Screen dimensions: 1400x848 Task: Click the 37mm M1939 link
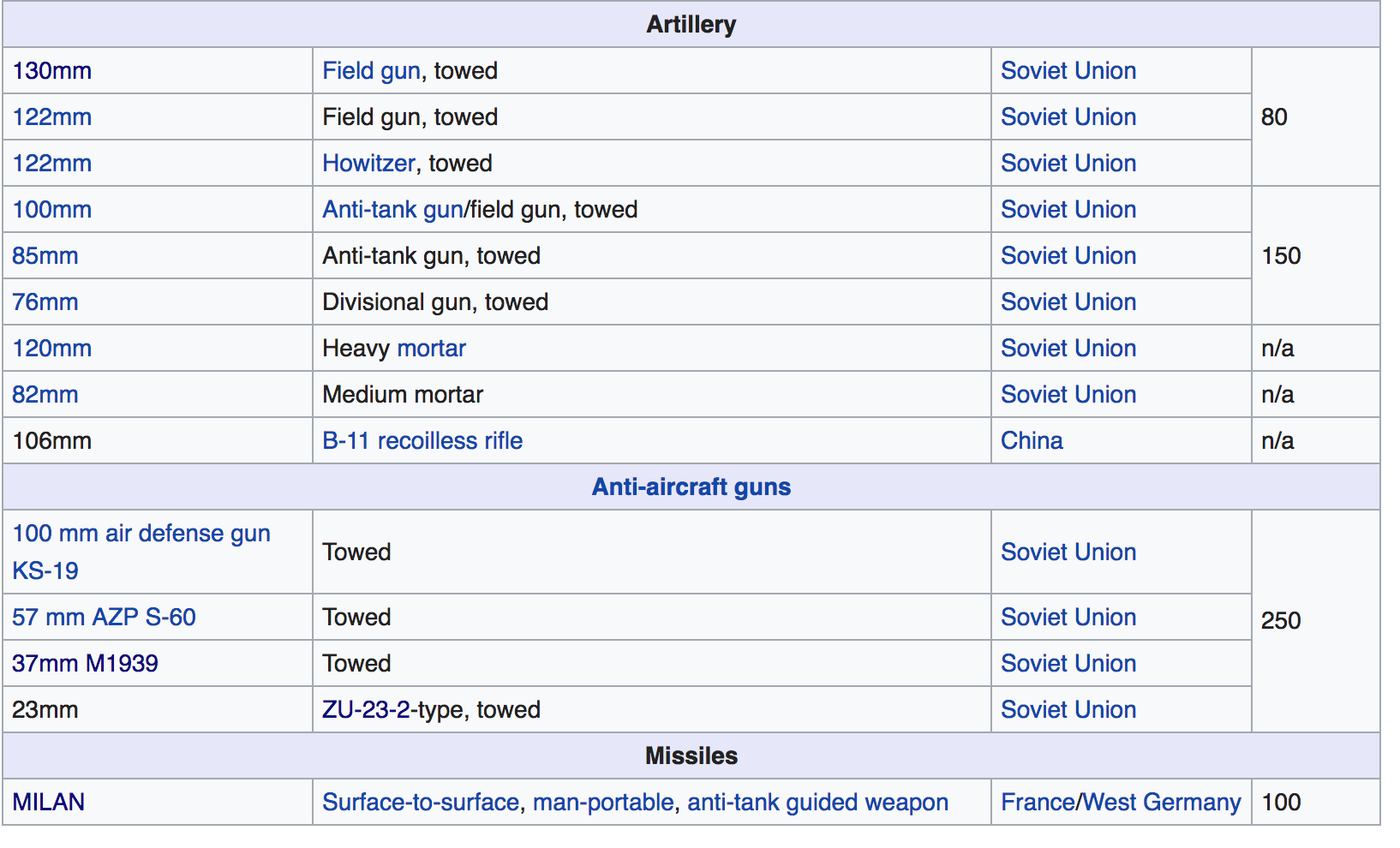coord(85,663)
